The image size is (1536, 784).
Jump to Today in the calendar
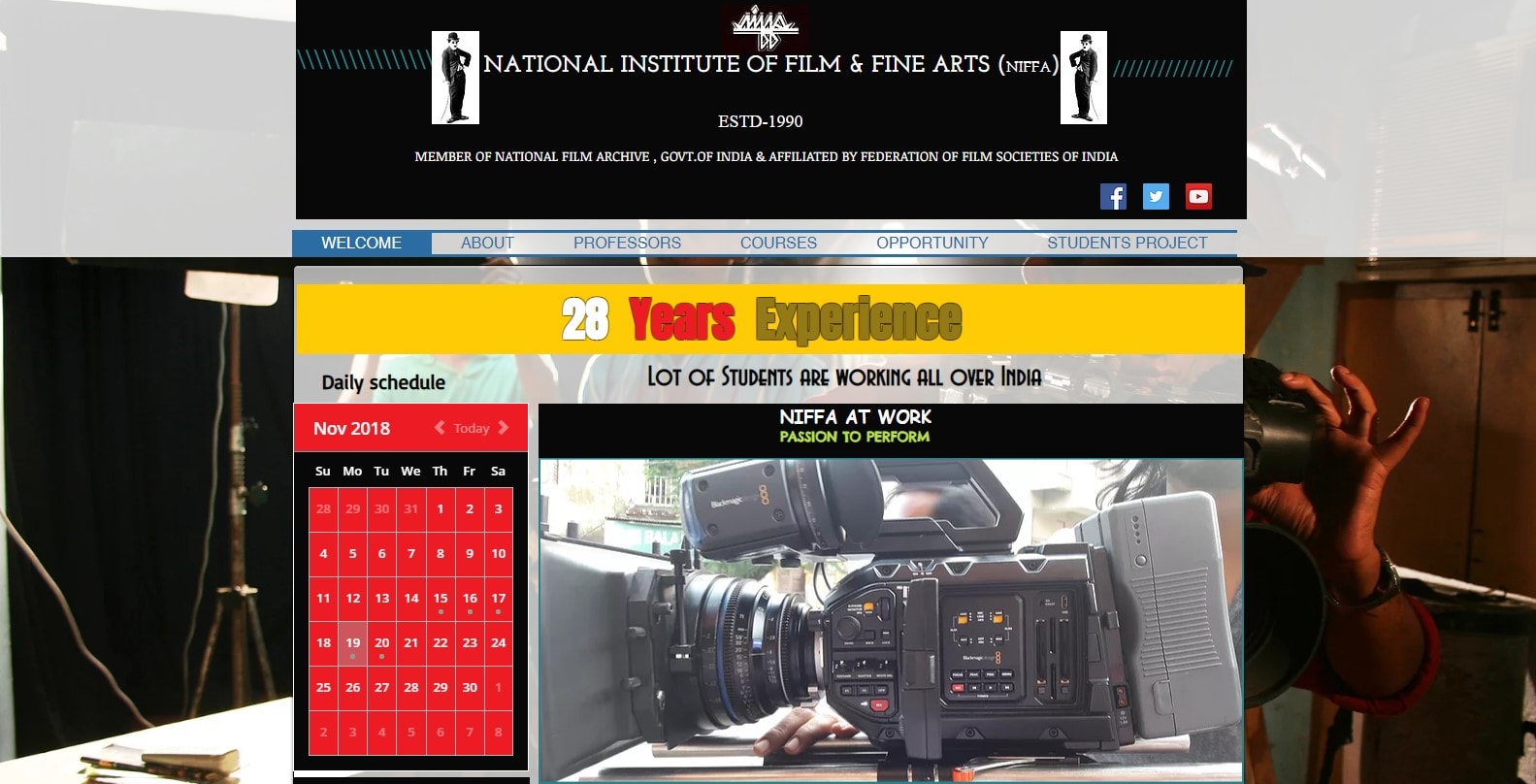pyautogui.click(x=472, y=428)
